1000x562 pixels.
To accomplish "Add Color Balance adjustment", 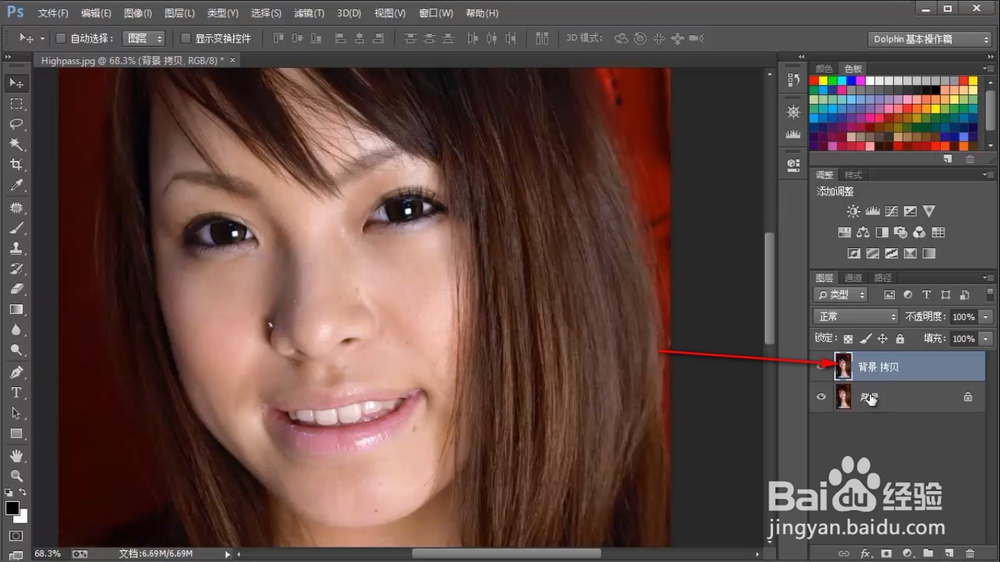I will pos(863,232).
